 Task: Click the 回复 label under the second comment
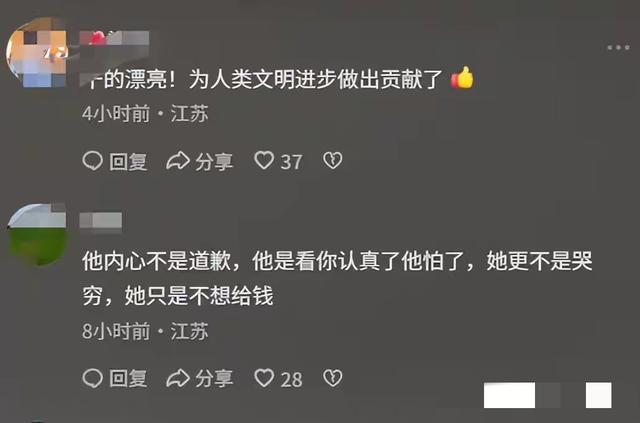[128, 379]
